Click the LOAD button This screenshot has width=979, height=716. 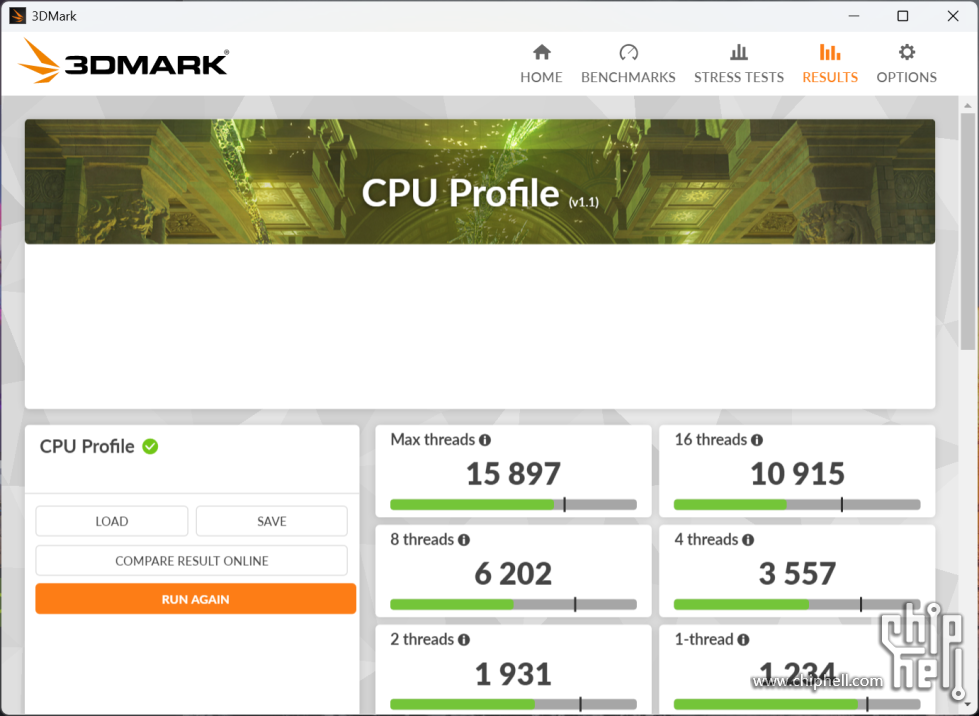(x=112, y=521)
